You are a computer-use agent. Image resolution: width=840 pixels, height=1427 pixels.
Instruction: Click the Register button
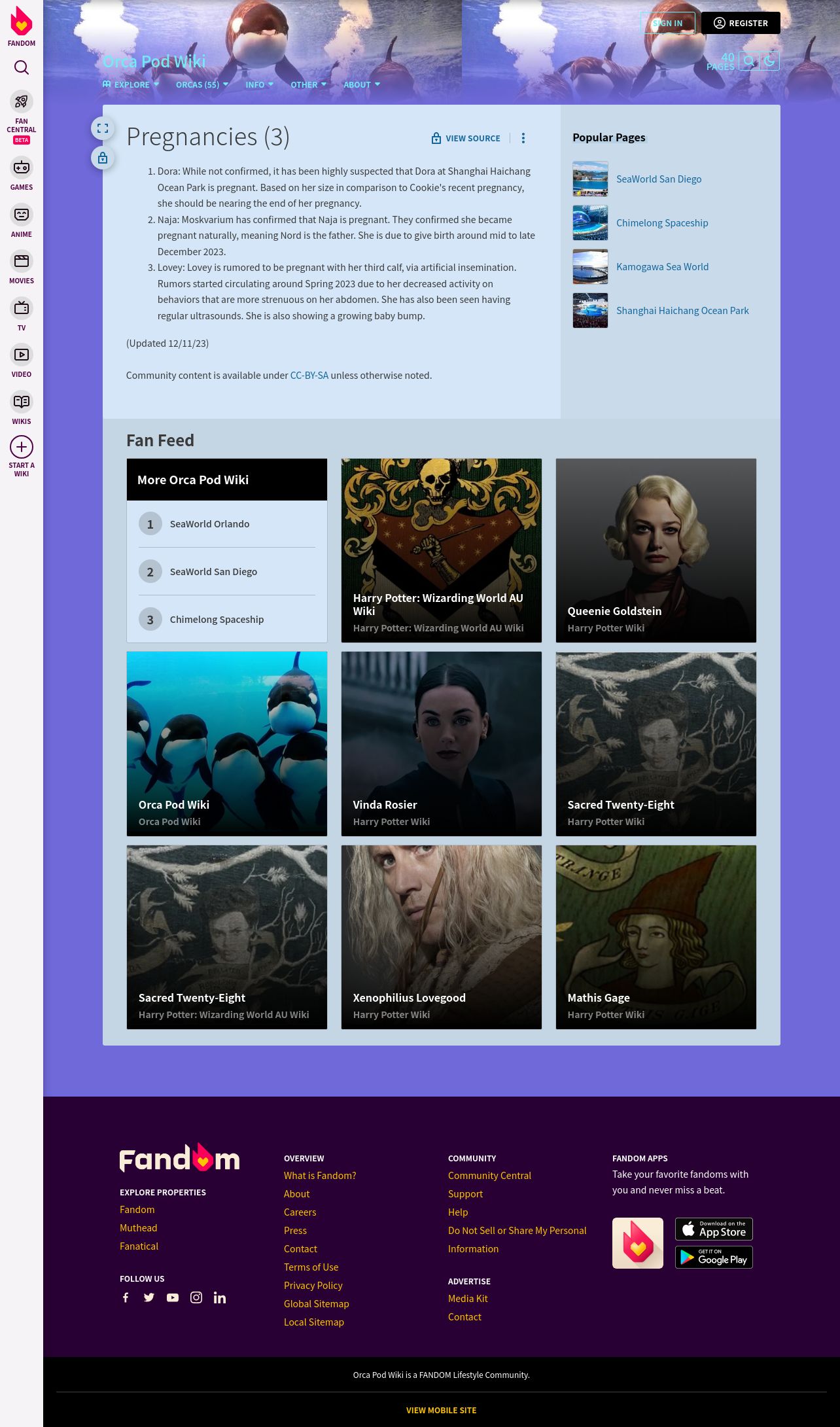click(x=741, y=23)
